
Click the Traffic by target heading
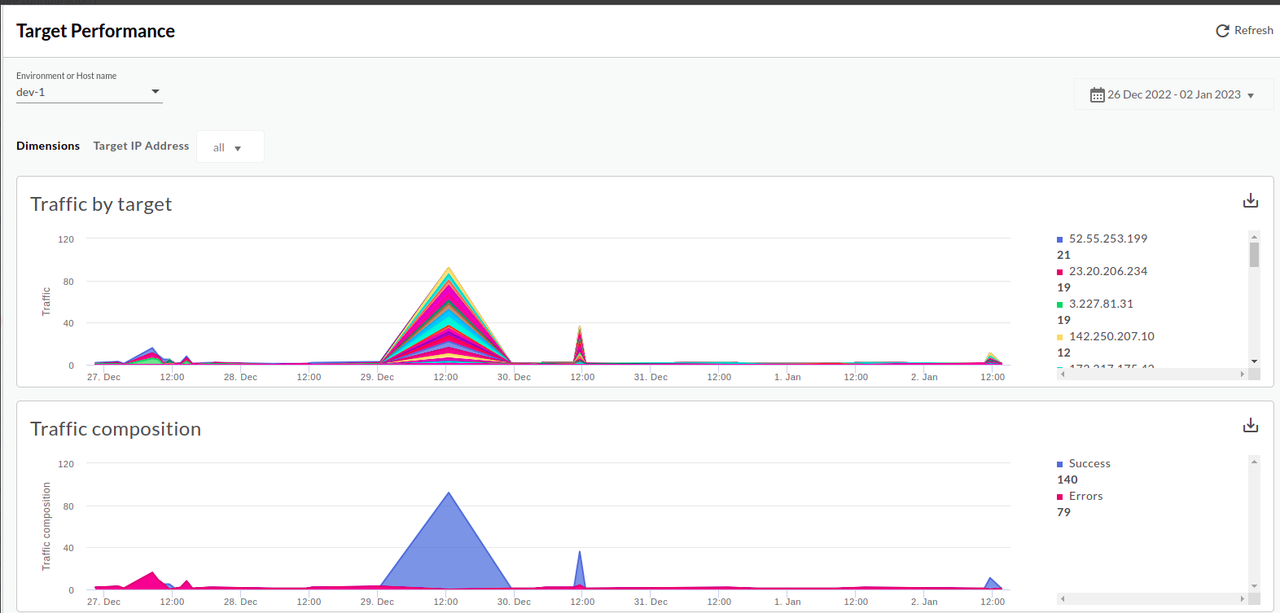point(101,204)
